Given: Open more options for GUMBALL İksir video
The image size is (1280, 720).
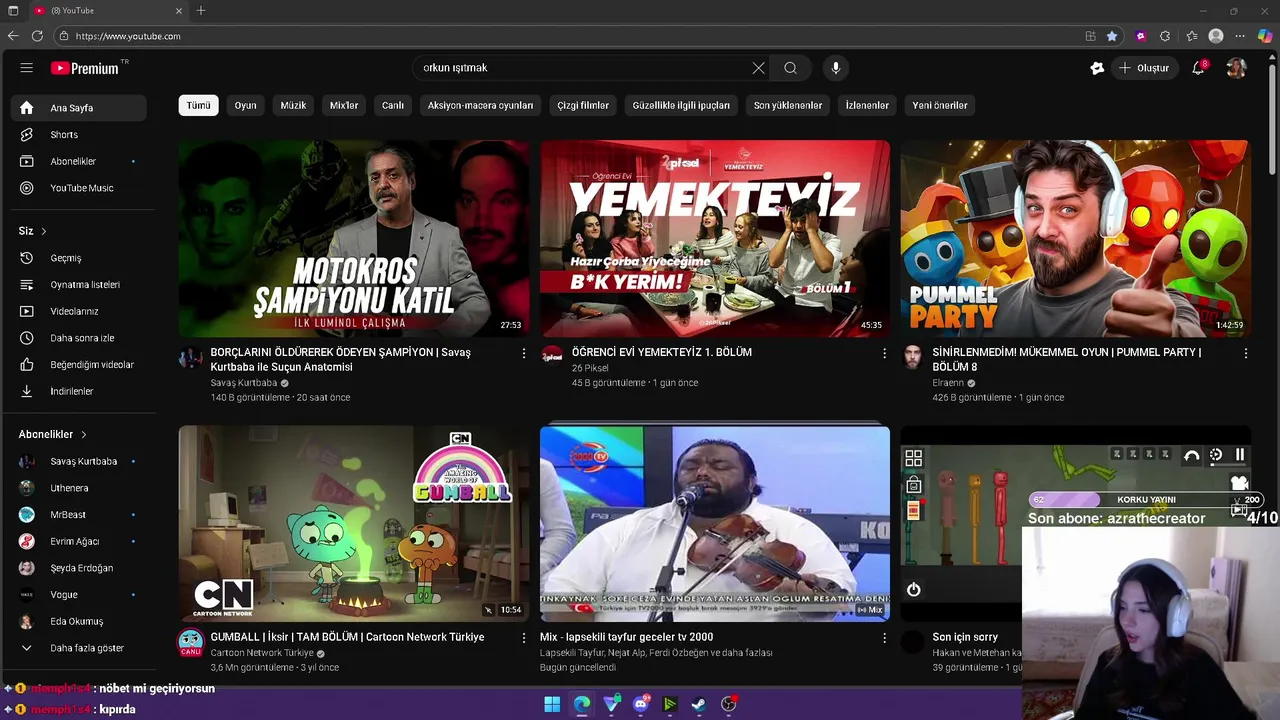Looking at the screenshot, I should tap(523, 637).
